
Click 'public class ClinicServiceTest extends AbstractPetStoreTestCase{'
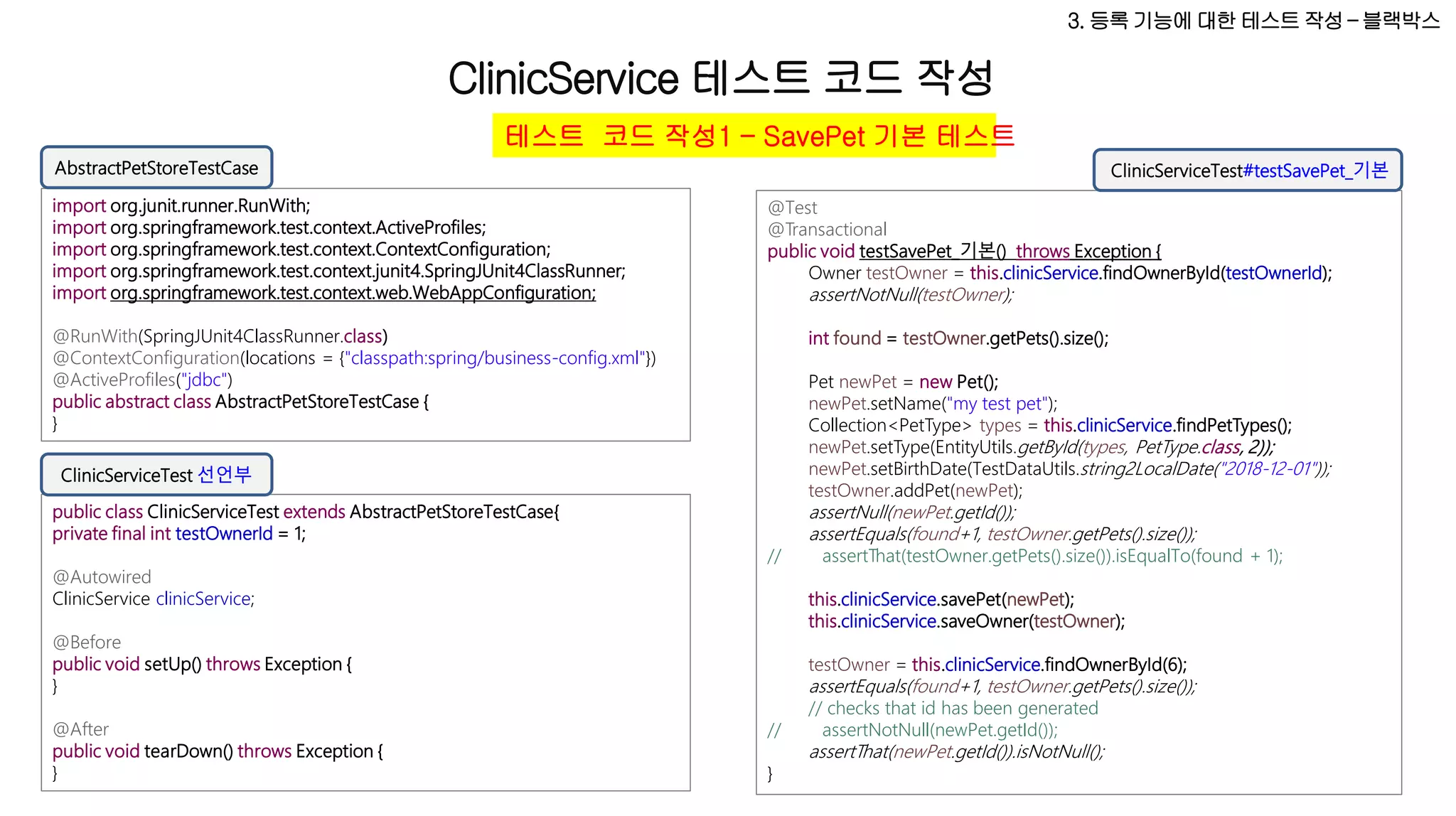click(x=306, y=512)
